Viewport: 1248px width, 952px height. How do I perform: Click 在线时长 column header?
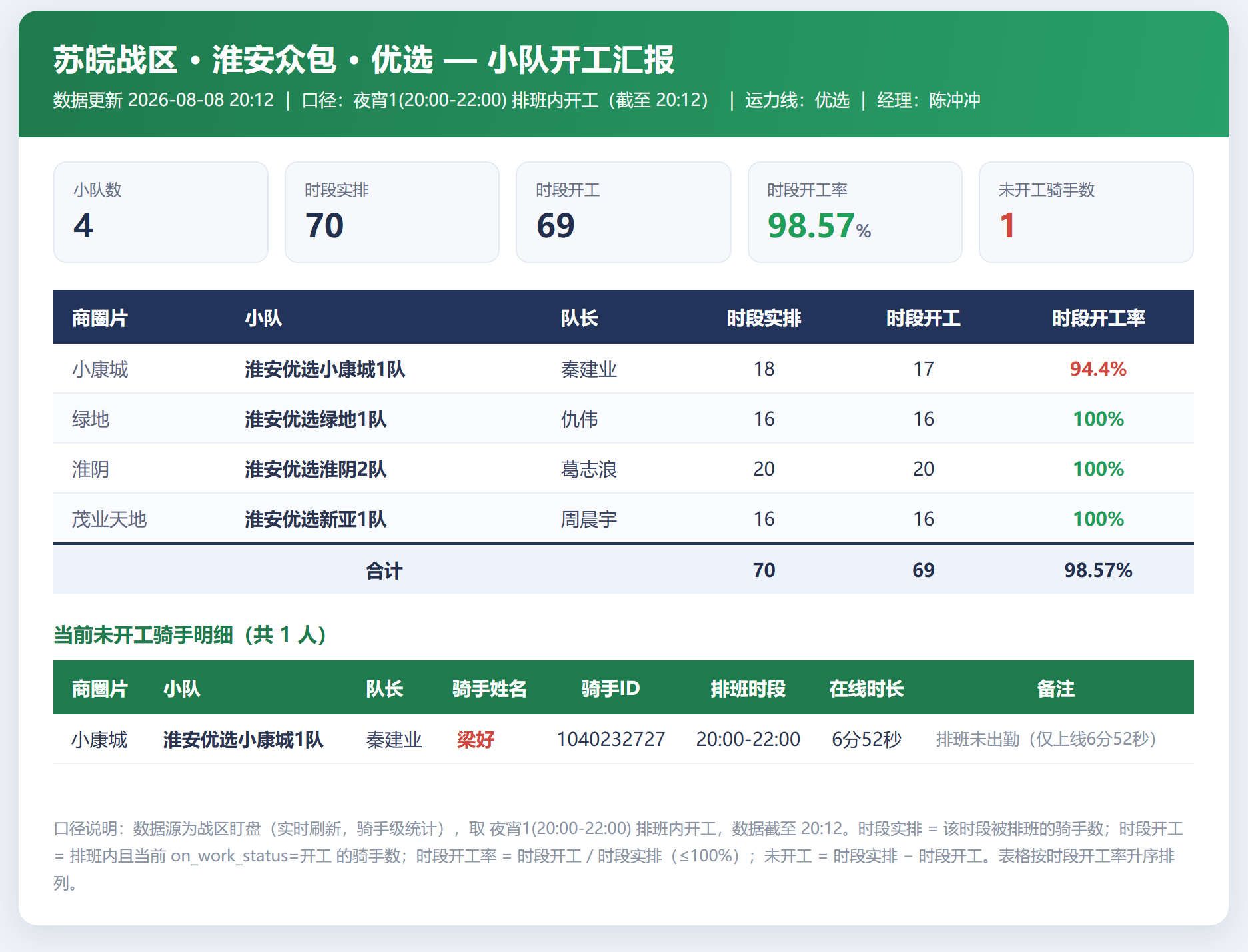(x=866, y=688)
